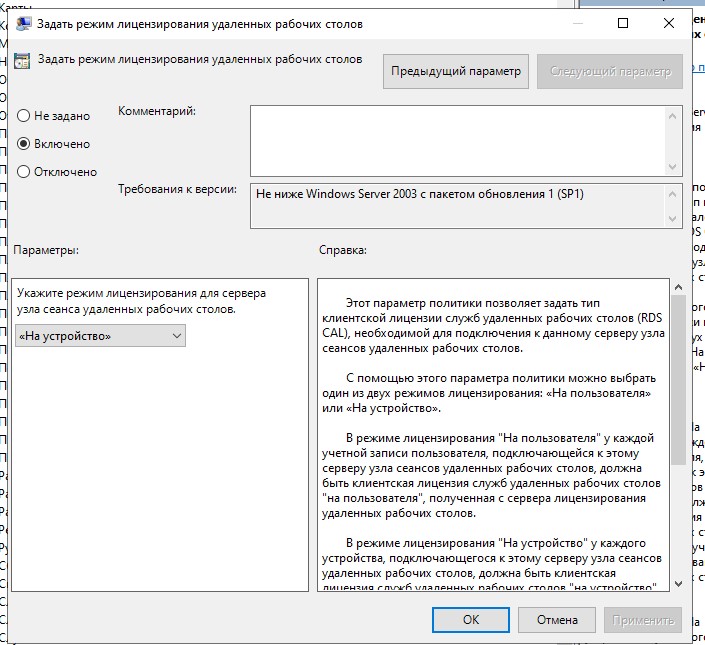
Task: Click the Справка scrollbar thumb
Action: pos(678,380)
